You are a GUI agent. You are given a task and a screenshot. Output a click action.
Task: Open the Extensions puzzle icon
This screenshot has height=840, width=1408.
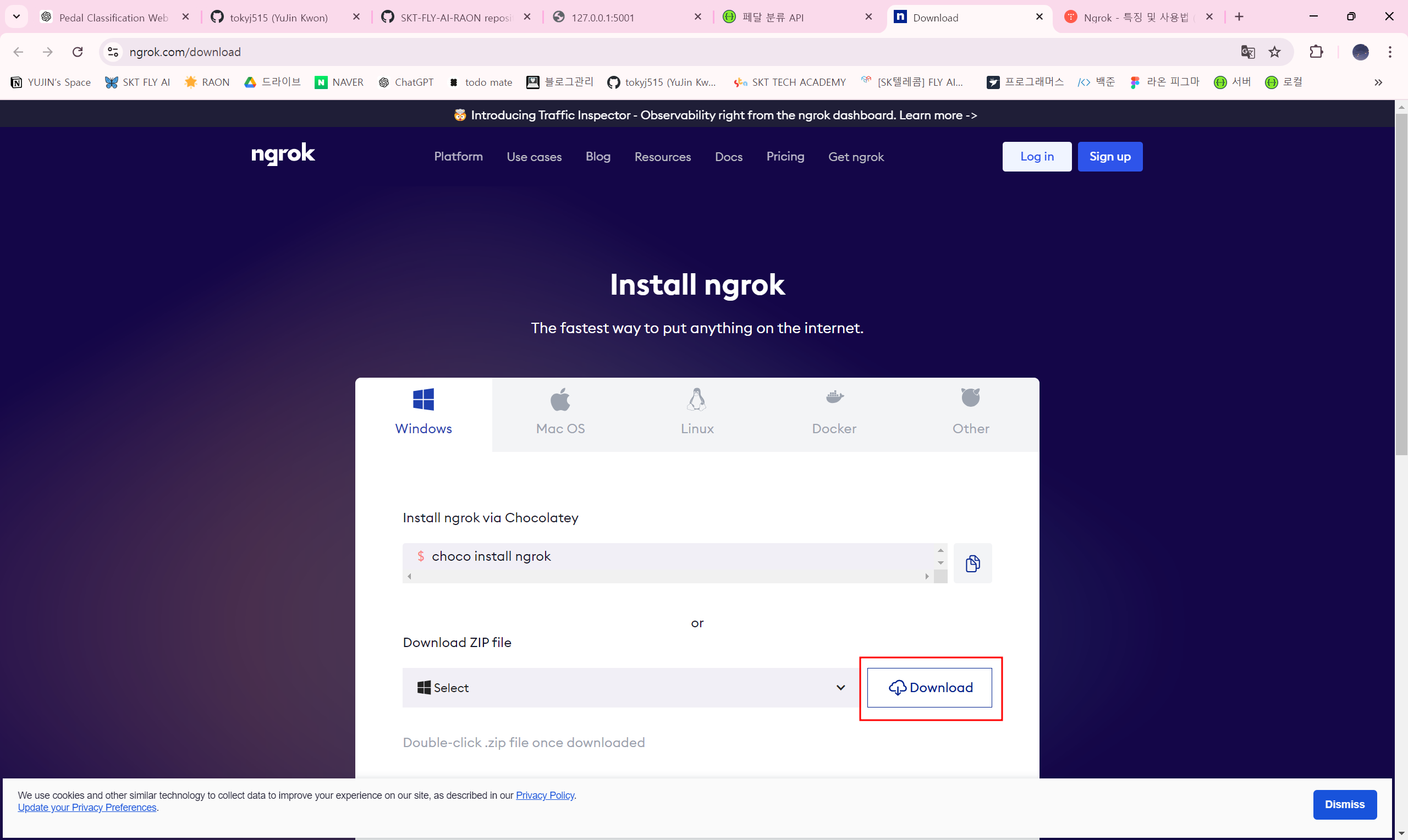point(1316,52)
